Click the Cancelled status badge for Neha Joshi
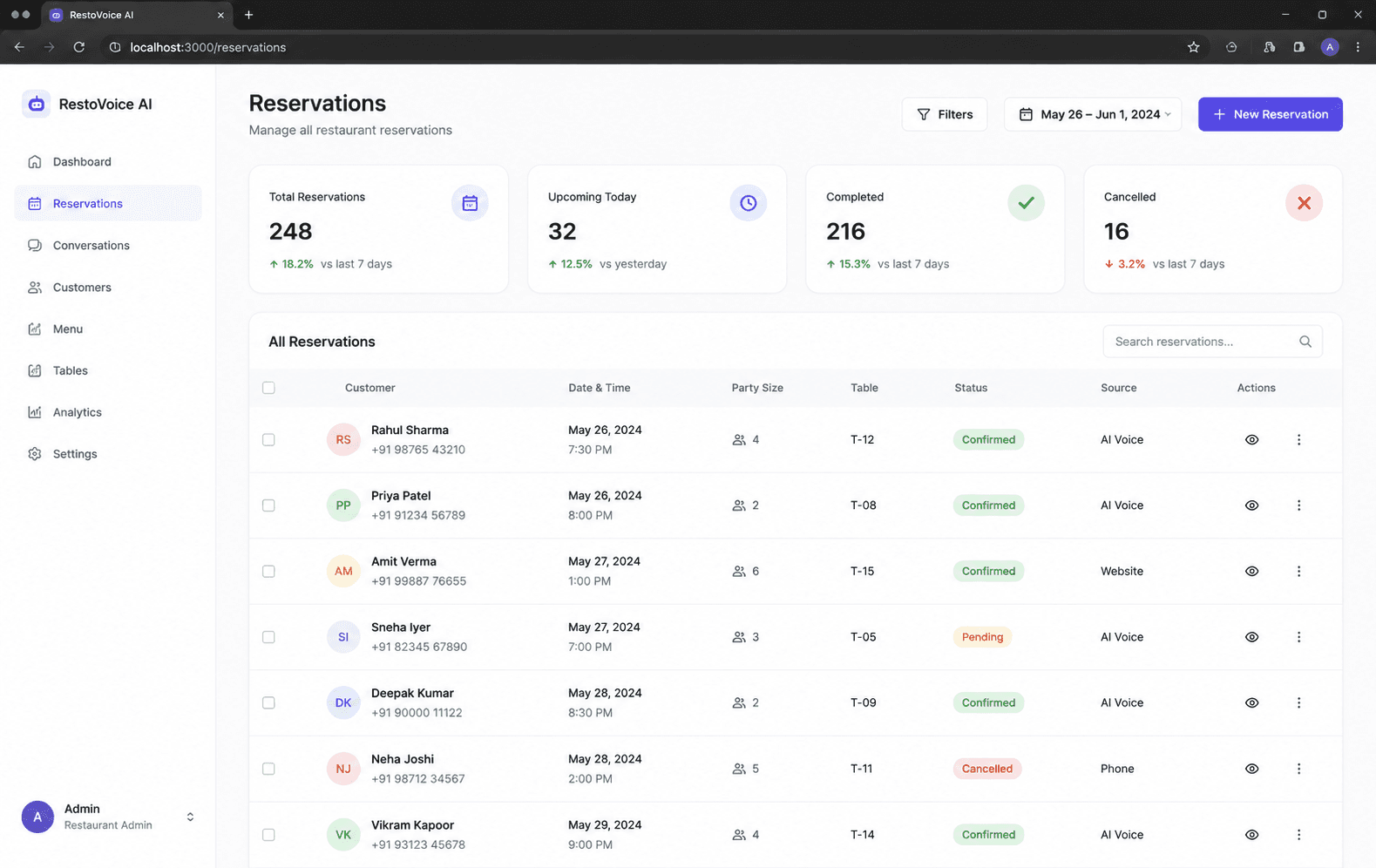 986,769
